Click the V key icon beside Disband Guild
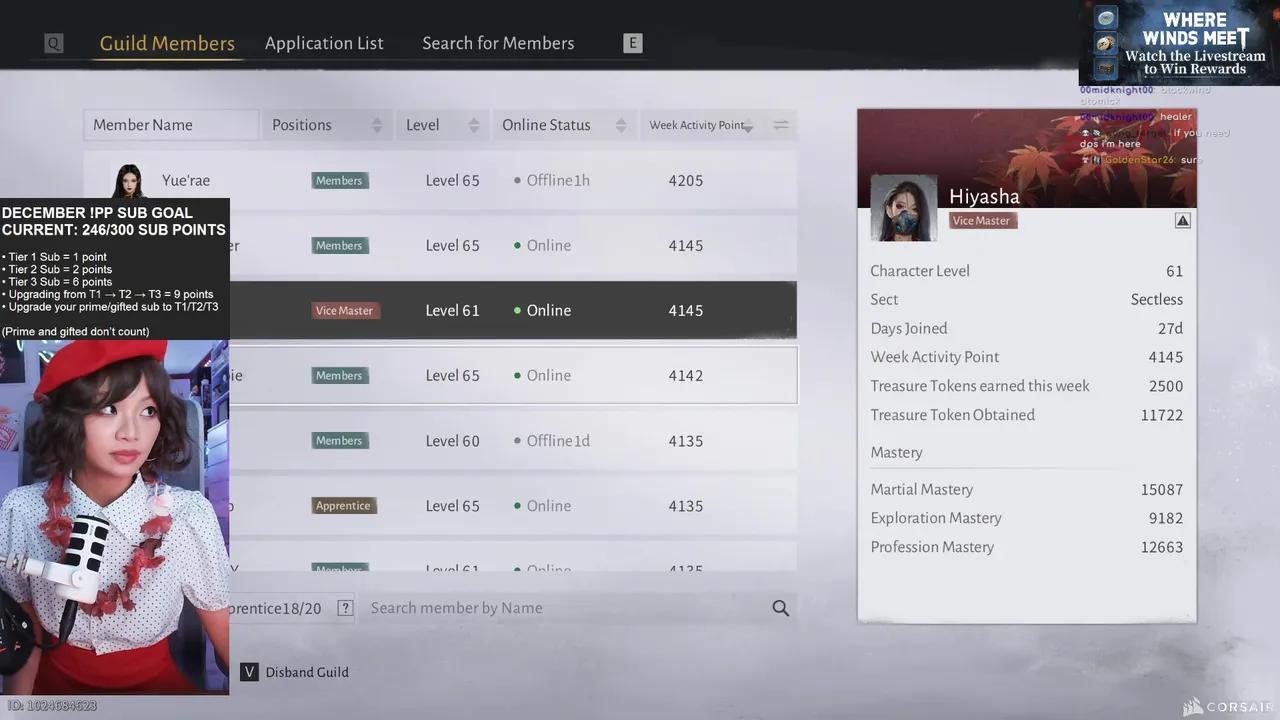The height and width of the screenshot is (720, 1280). coord(250,672)
